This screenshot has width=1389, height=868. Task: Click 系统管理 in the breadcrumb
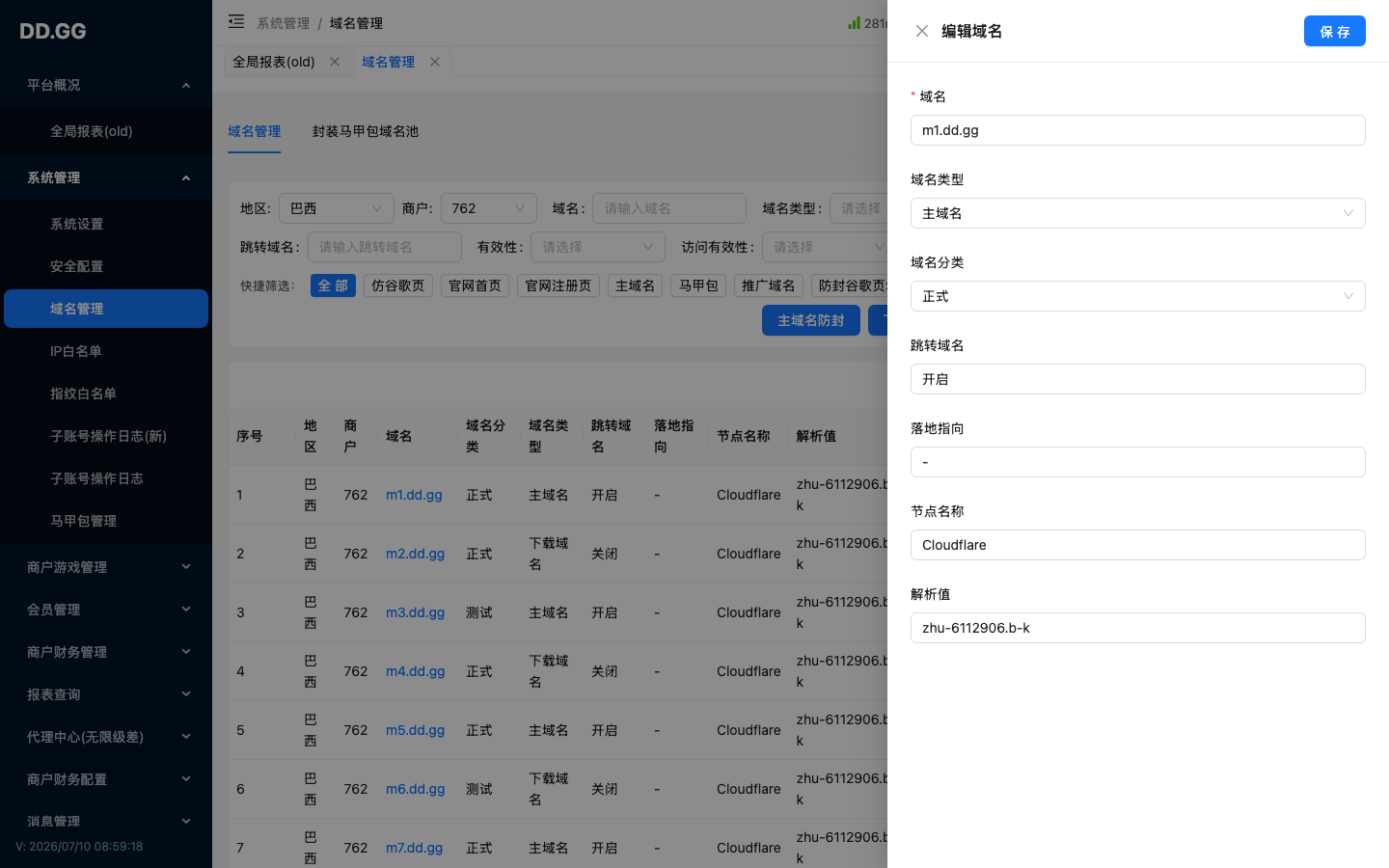point(283,23)
